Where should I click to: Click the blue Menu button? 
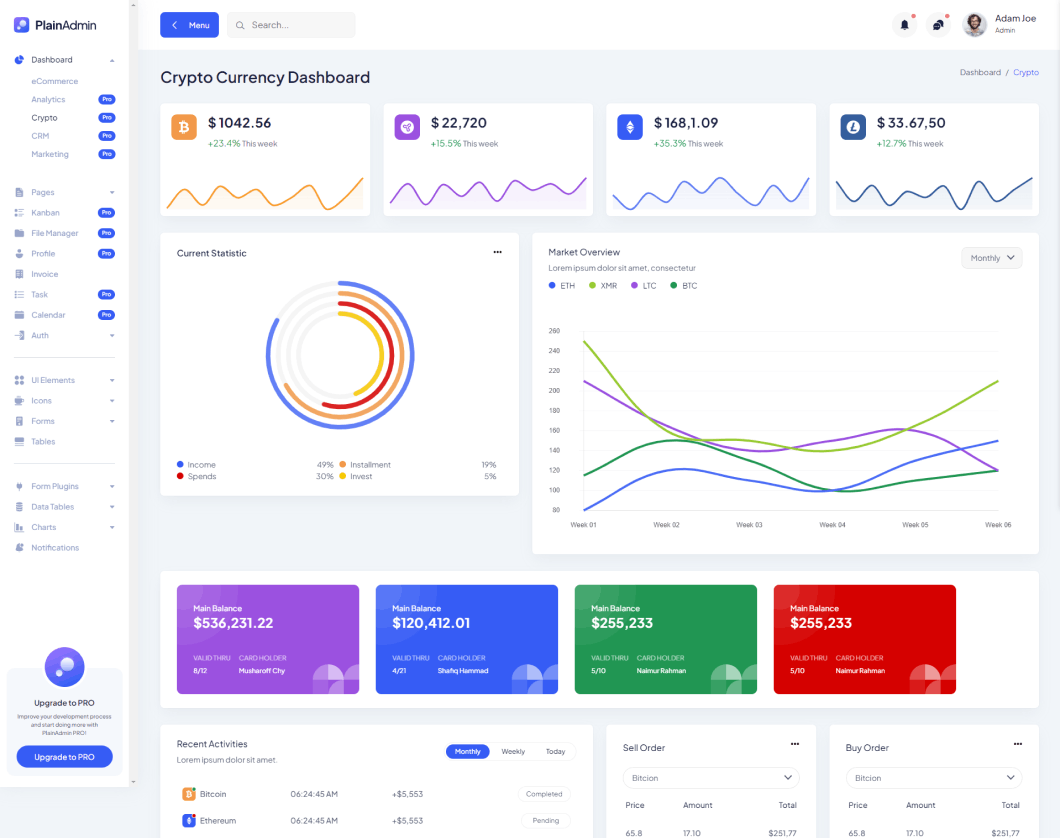point(189,25)
